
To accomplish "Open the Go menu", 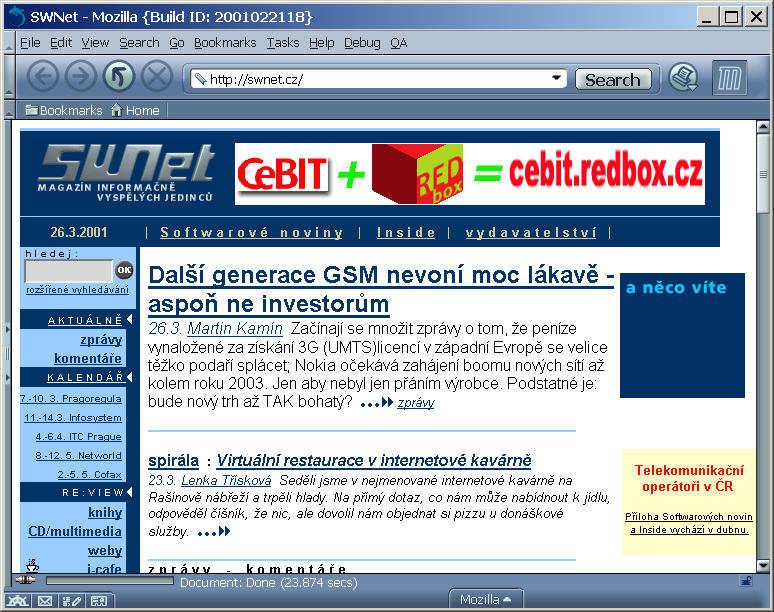I will pos(177,43).
